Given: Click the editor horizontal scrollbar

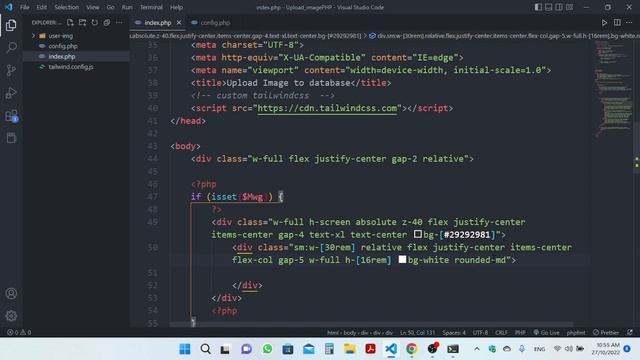Looking at the screenshot, I should [x=371, y=324].
